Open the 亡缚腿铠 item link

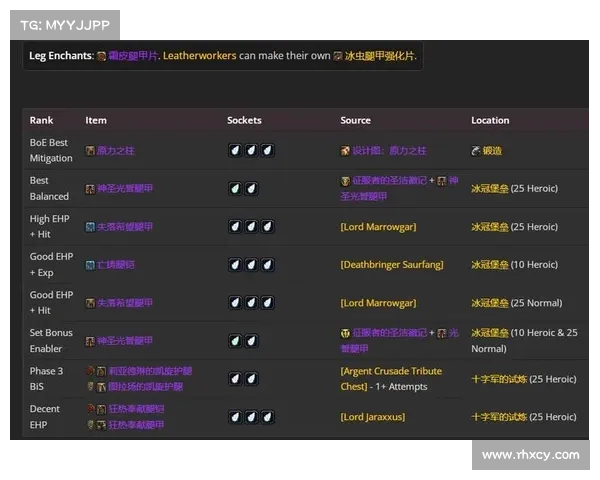pyautogui.click(x=116, y=264)
